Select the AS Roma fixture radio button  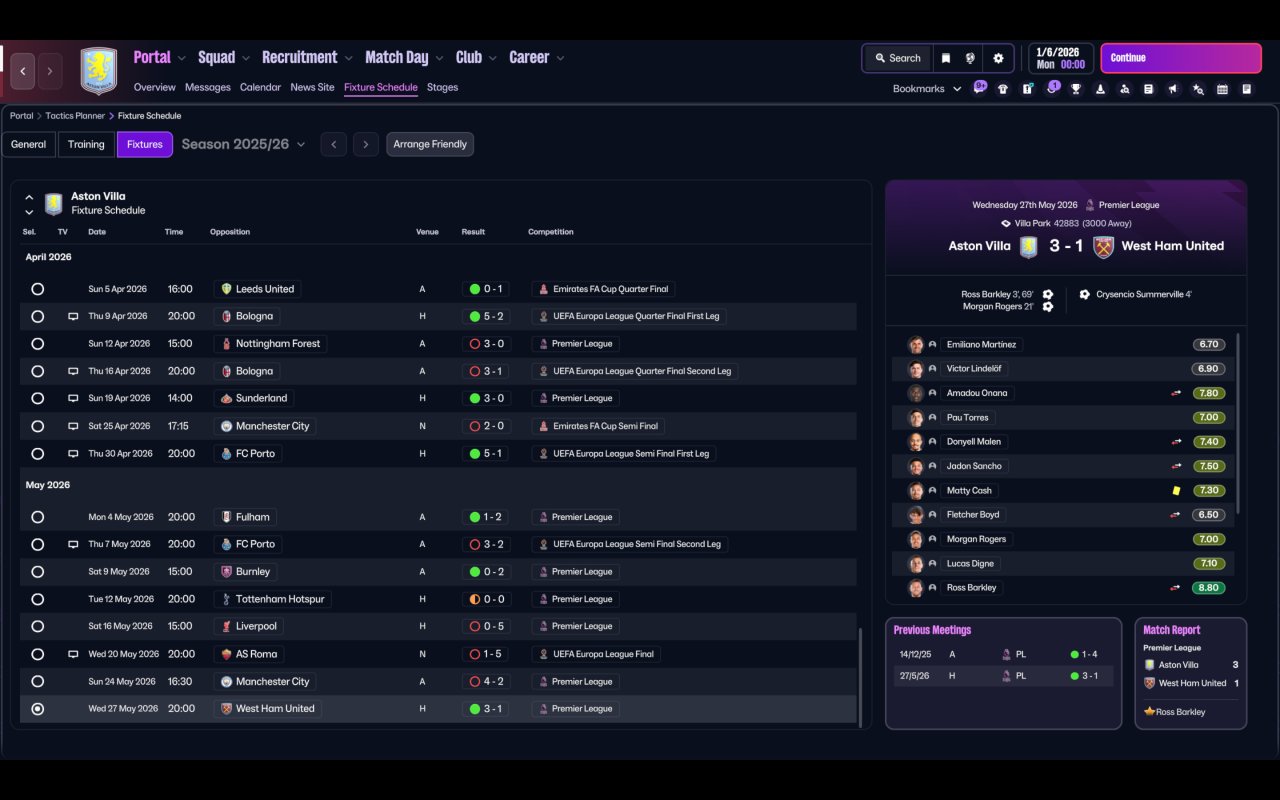37,654
